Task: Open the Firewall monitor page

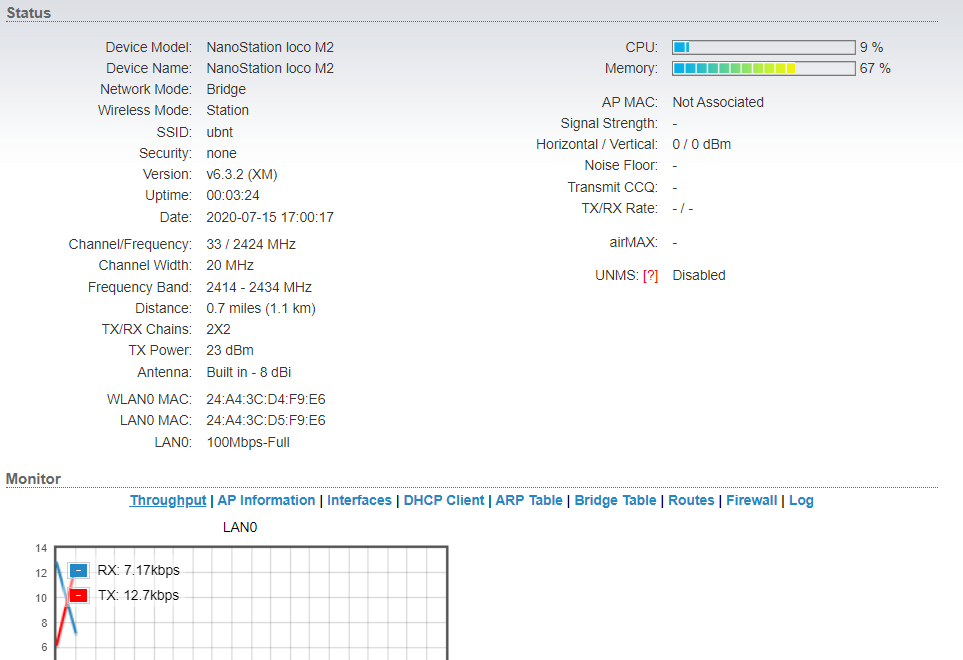Action: point(751,501)
